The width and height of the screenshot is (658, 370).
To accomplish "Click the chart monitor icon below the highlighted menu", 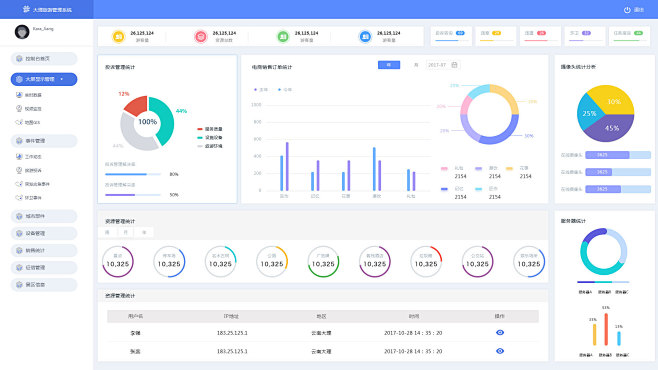I will [19, 95].
